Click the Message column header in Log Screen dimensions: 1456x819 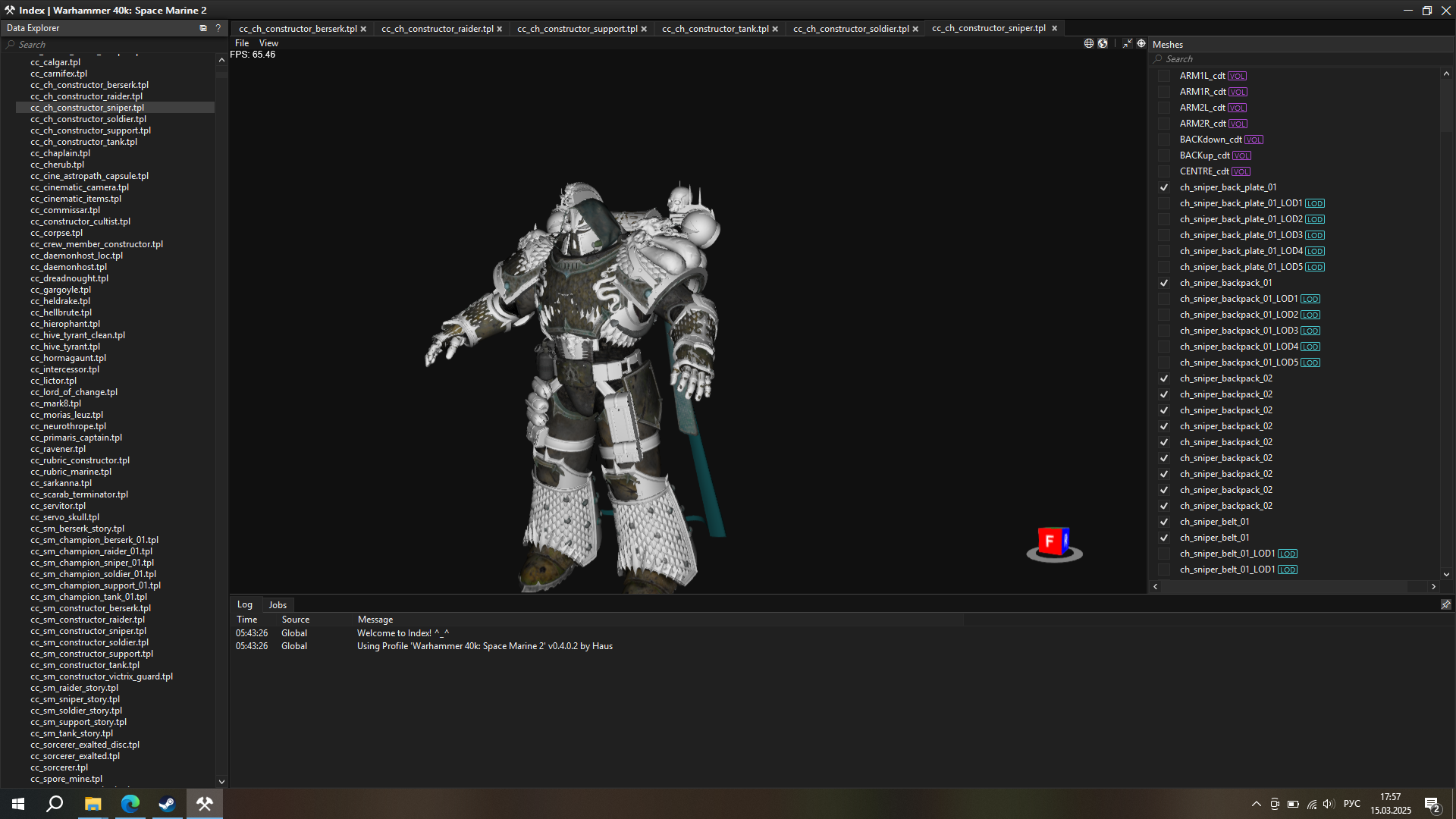tap(375, 620)
